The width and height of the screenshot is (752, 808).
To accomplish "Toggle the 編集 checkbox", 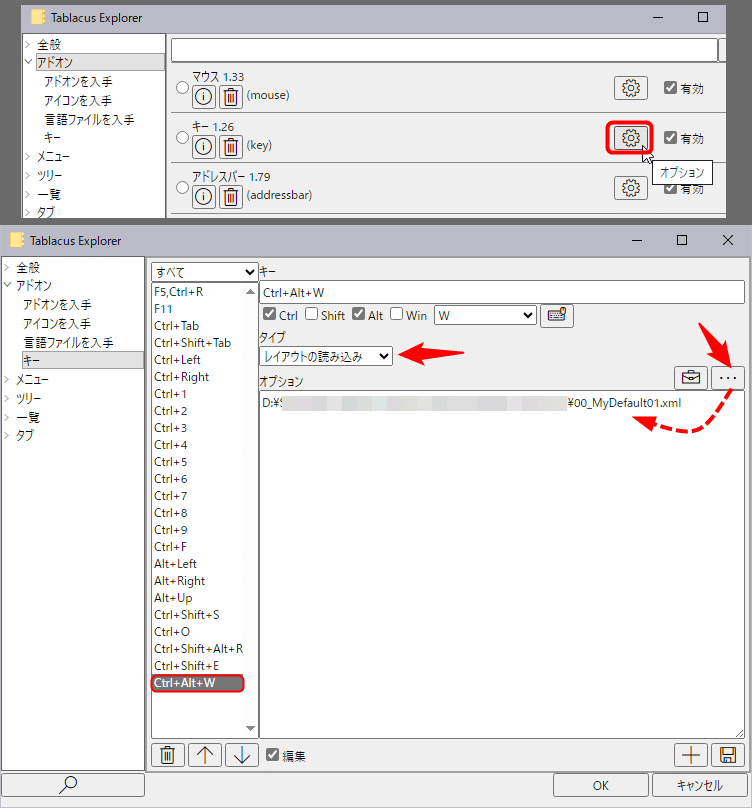I will [x=273, y=755].
